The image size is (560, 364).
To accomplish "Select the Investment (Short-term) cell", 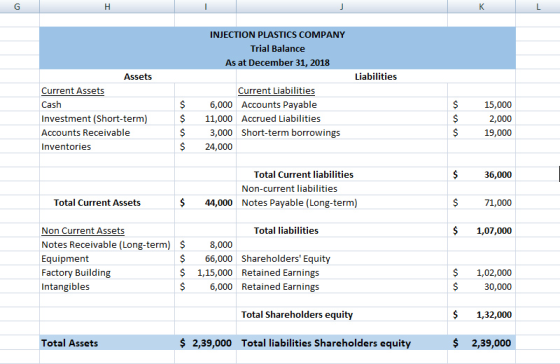I will [x=107, y=119].
